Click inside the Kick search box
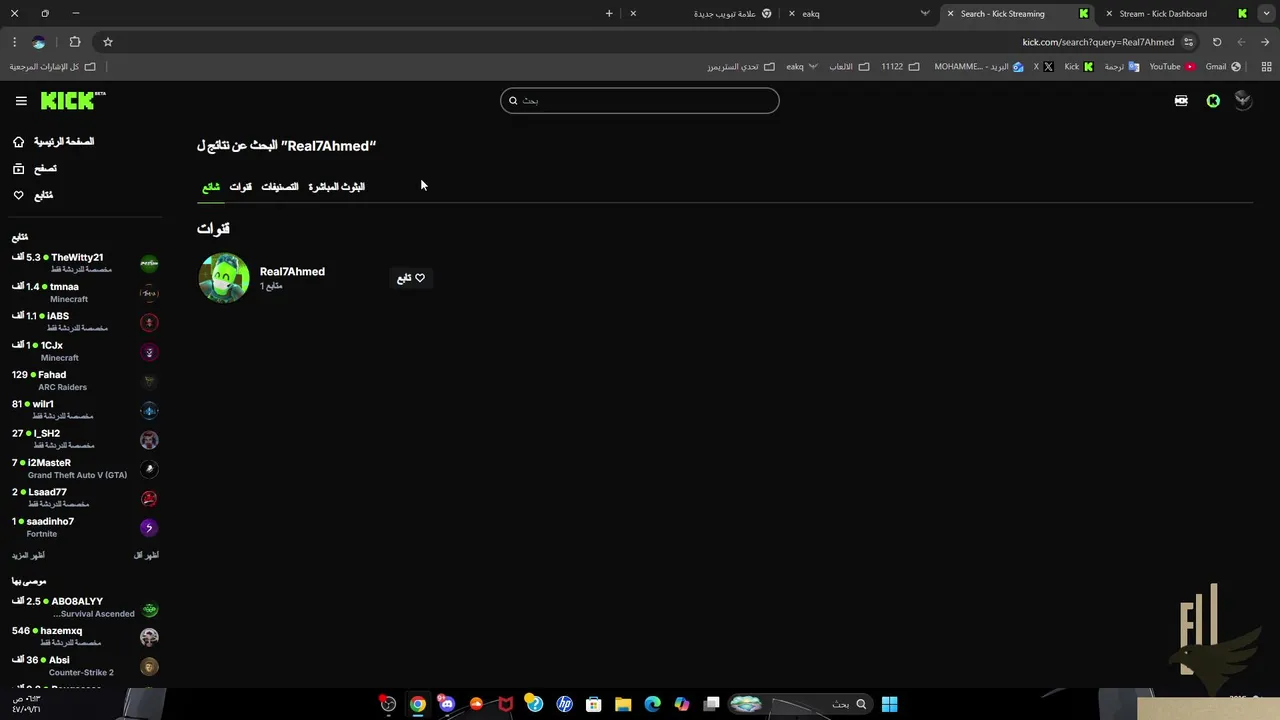Screen dimensions: 1280x720 pos(639,100)
